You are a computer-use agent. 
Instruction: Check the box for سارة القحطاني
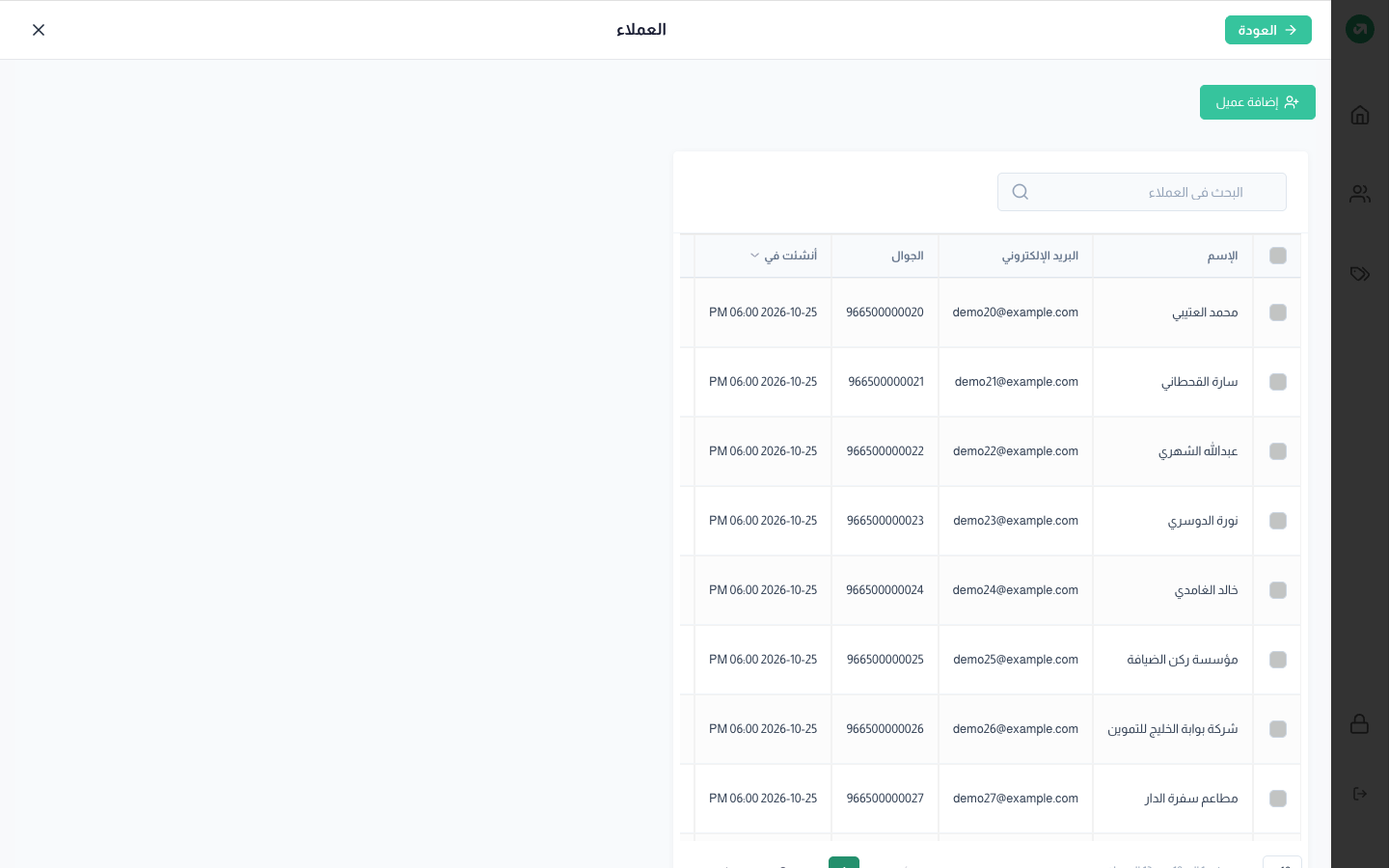click(x=1278, y=382)
